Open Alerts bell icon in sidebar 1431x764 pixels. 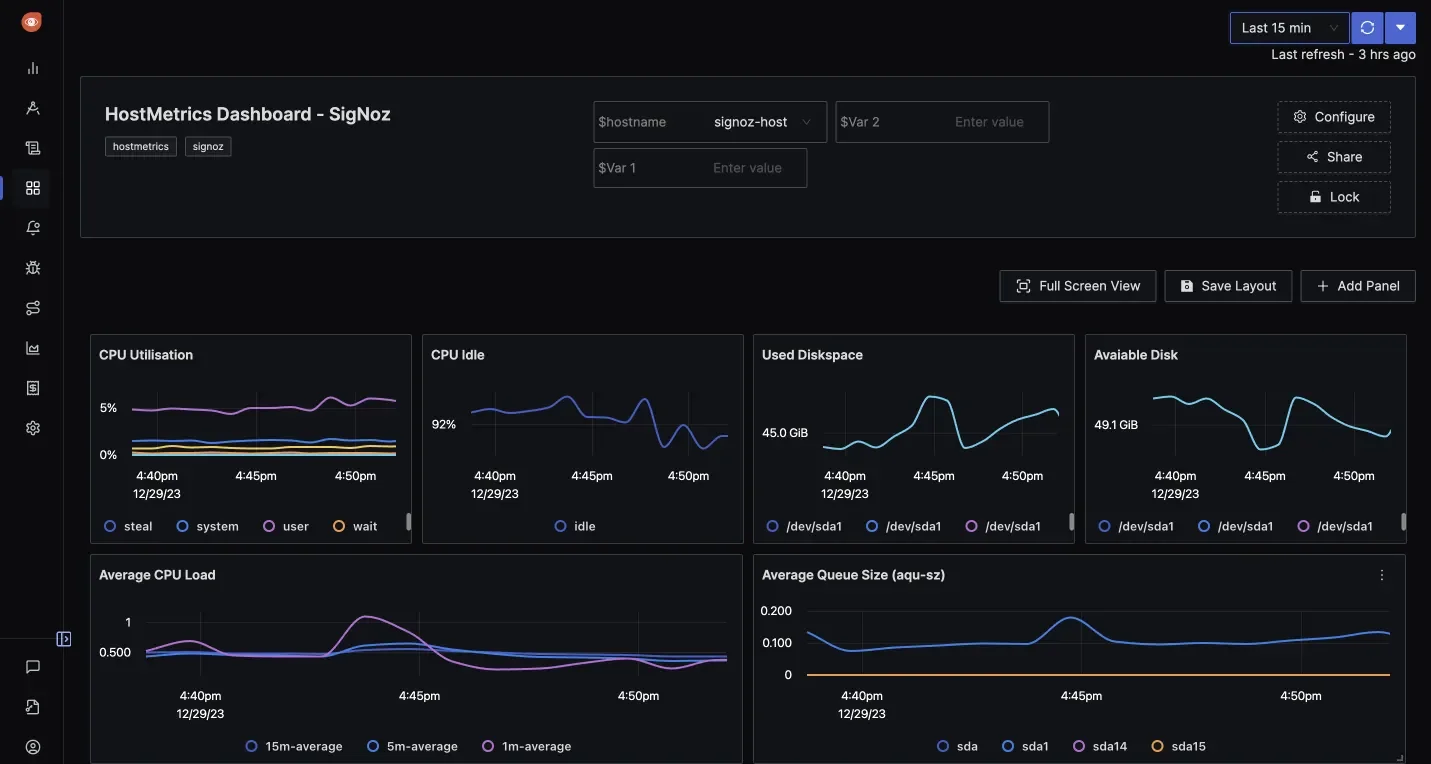click(x=33, y=228)
